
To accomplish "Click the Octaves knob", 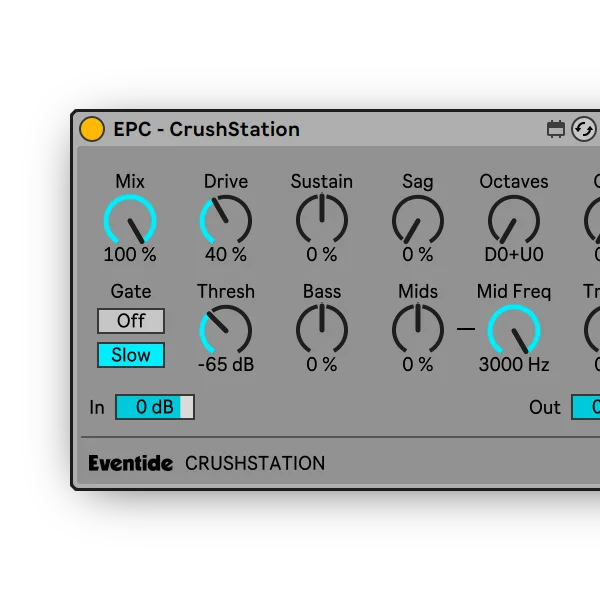I will [x=514, y=220].
